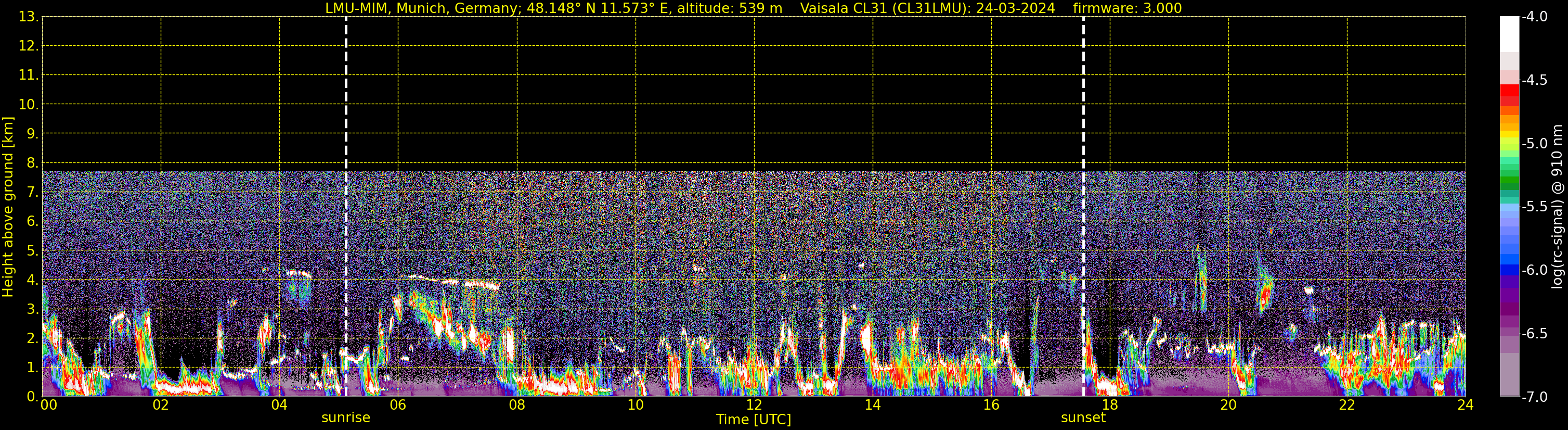Click the sunset label below the time axis
The width and height of the screenshot is (1568, 430).
tap(1083, 418)
